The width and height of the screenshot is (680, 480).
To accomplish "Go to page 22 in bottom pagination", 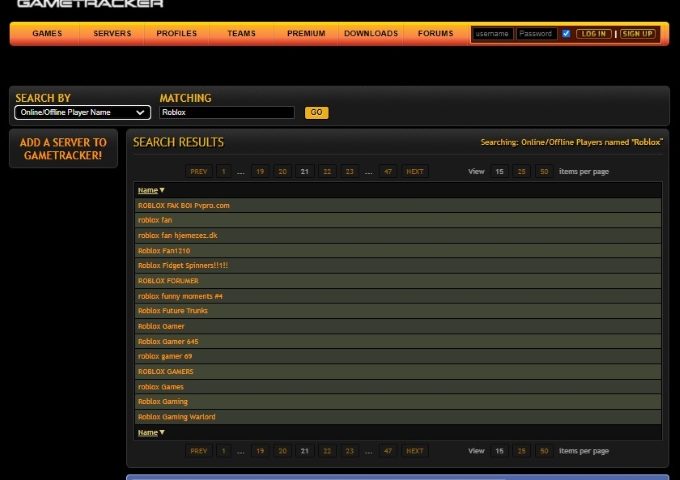I will pos(327,451).
